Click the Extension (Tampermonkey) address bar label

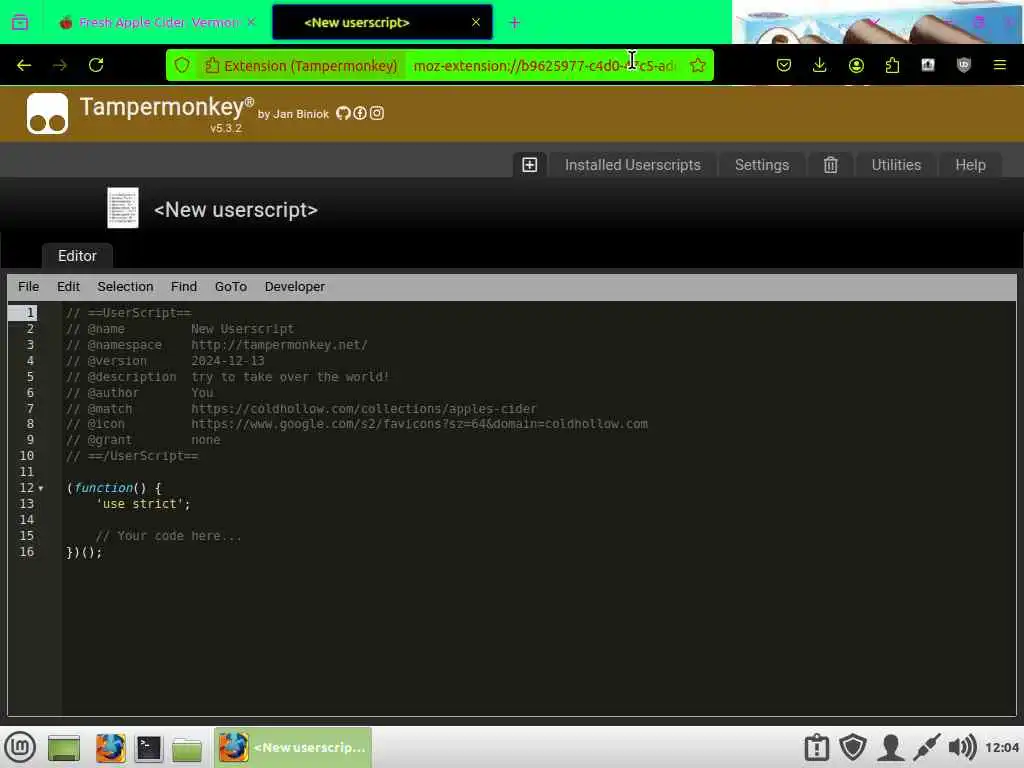click(x=301, y=65)
